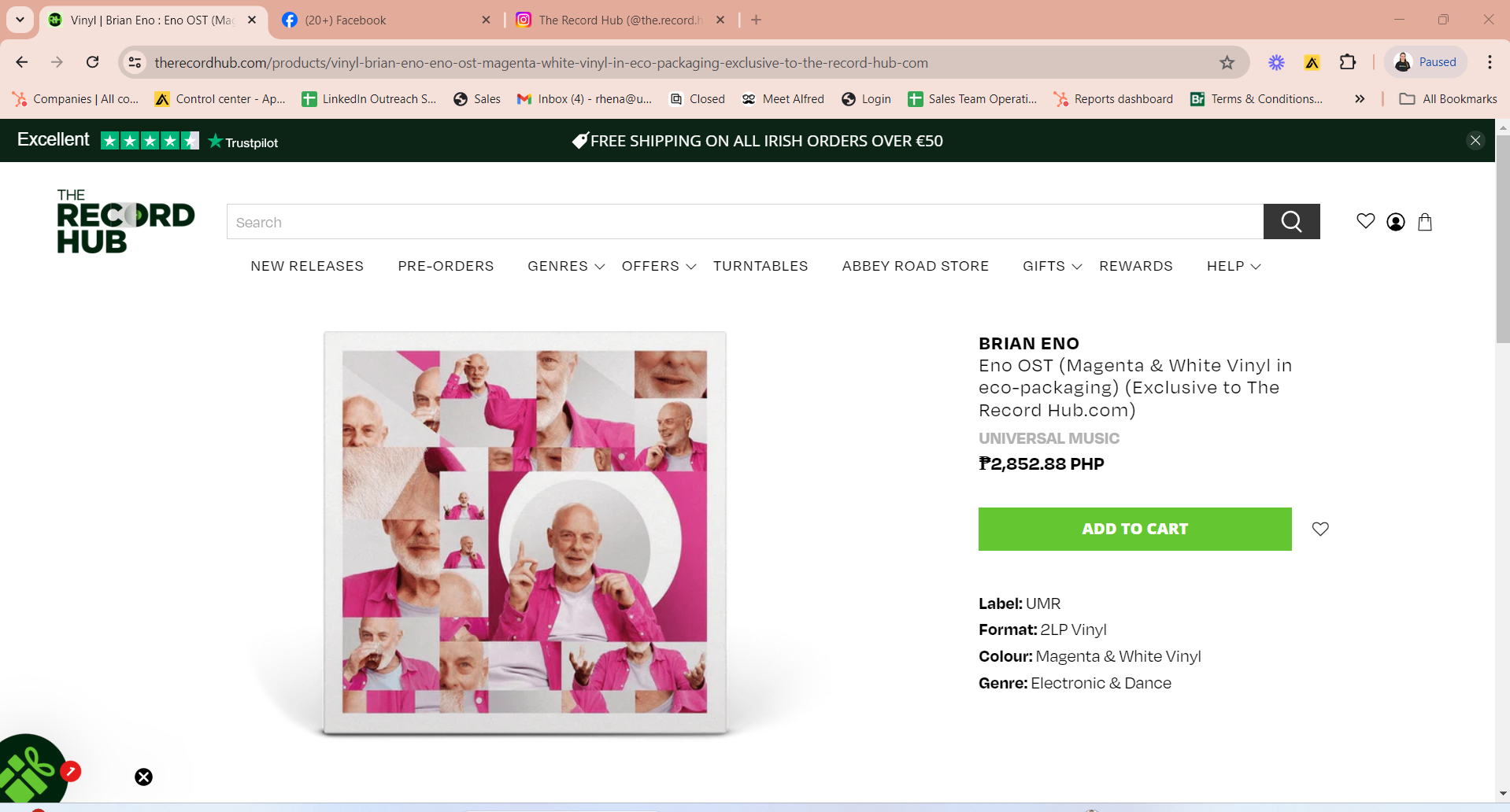Open Terms & Conditions bookmark

pyautogui.click(x=1256, y=99)
